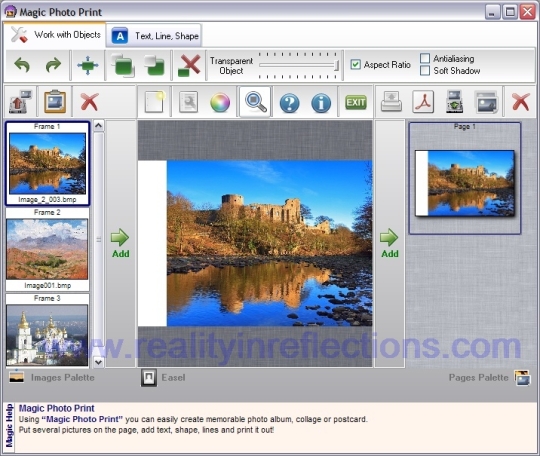Click the Images Palette sunset icon
Image resolution: width=540 pixels, height=456 pixels.
coord(17,376)
